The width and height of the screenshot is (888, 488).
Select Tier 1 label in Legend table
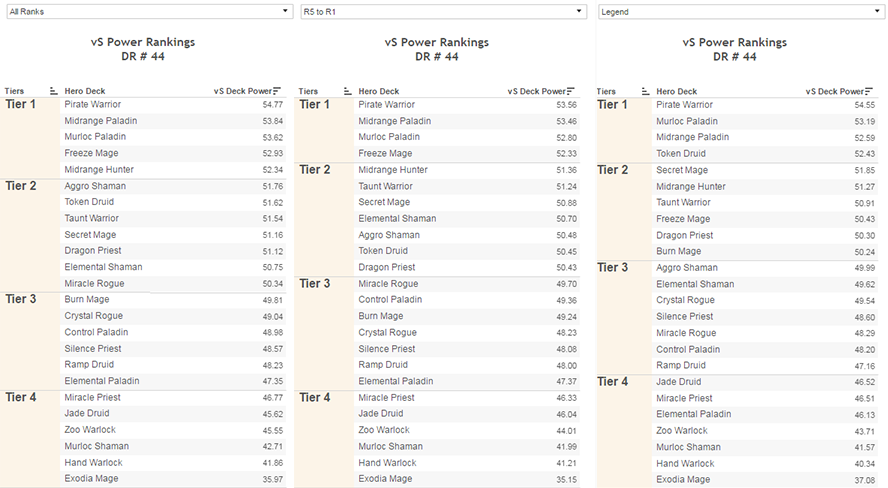[612, 105]
